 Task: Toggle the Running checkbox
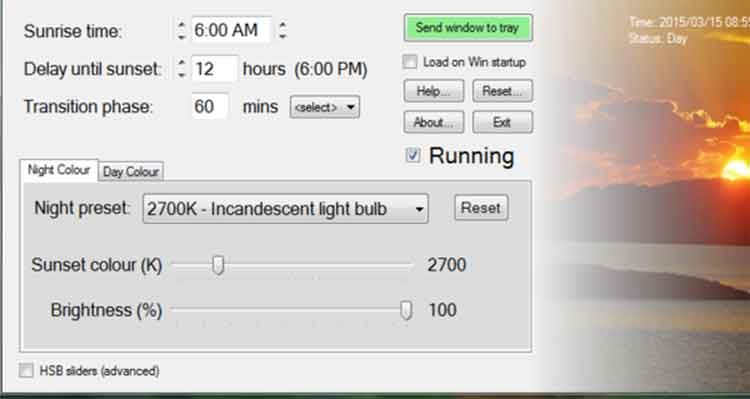(413, 155)
